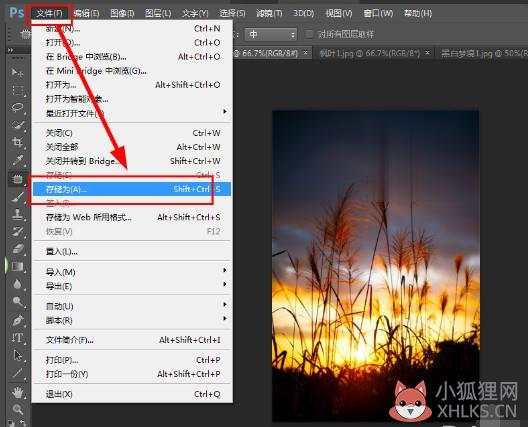Open the Window (W) menu
This screenshot has height=427, width=528.
pyautogui.click(x=378, y=13)
